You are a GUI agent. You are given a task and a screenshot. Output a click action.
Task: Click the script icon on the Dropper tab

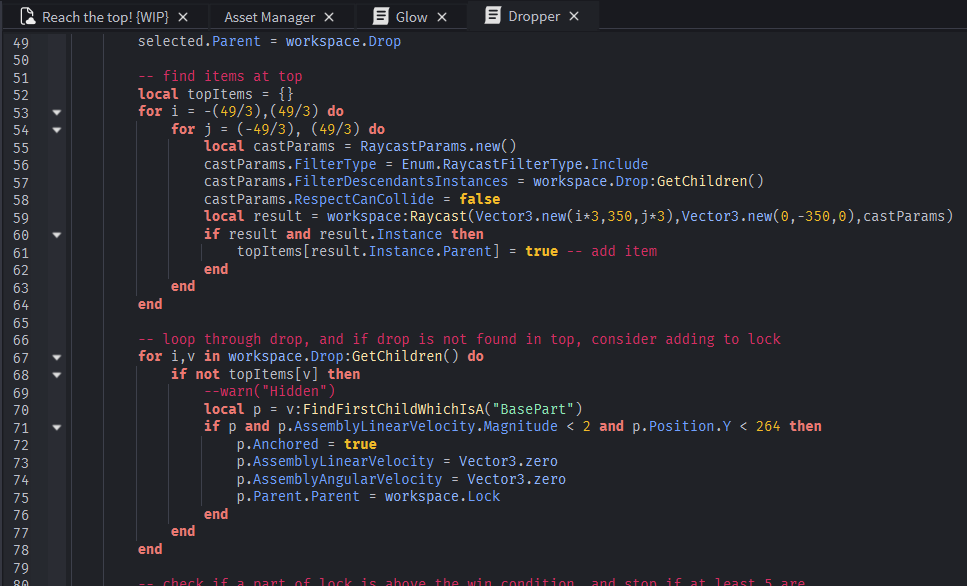pyautogui.click(x=492, y=16)
